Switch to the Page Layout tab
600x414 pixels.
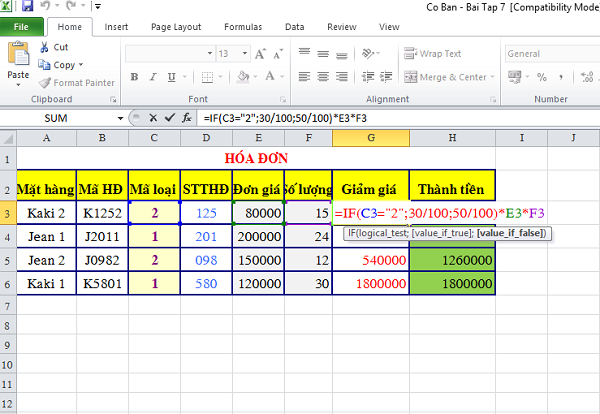[174, 27]
